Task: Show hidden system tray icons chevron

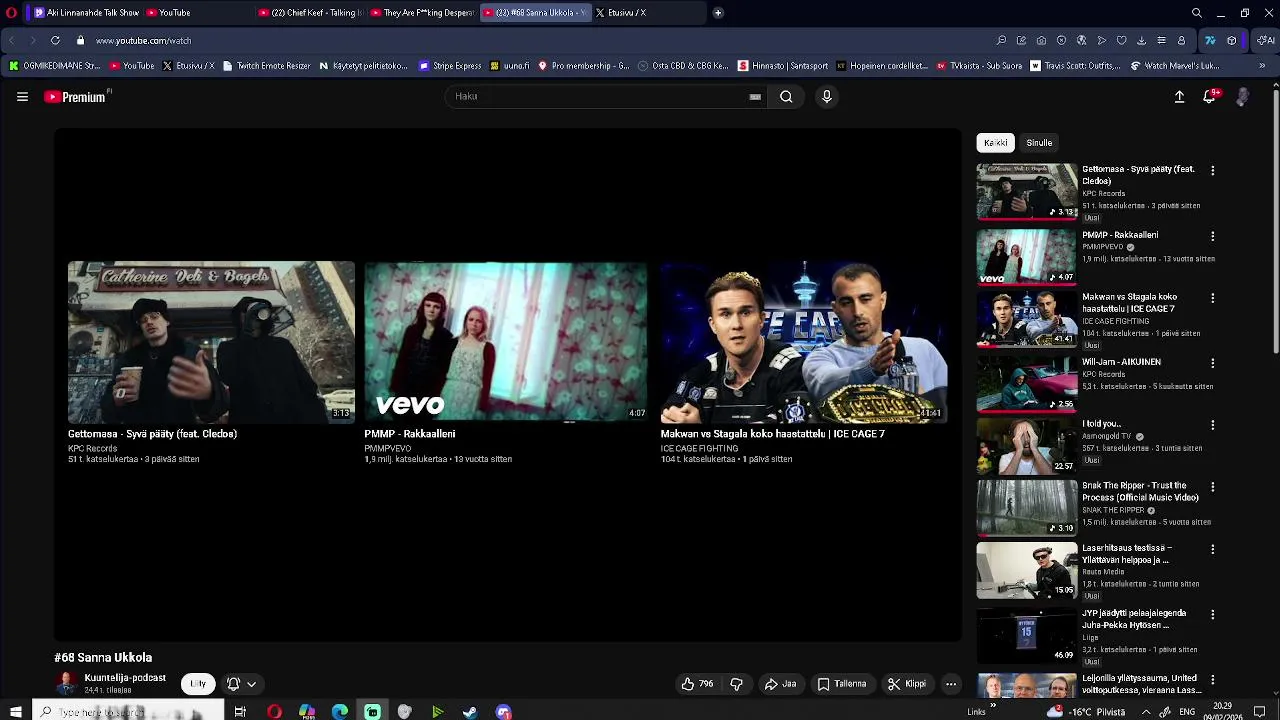Action: 1146,712
